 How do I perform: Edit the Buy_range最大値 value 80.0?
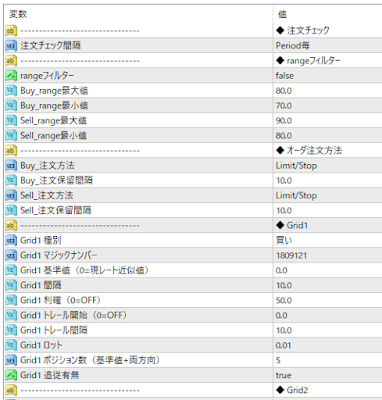tap(284, 91)
